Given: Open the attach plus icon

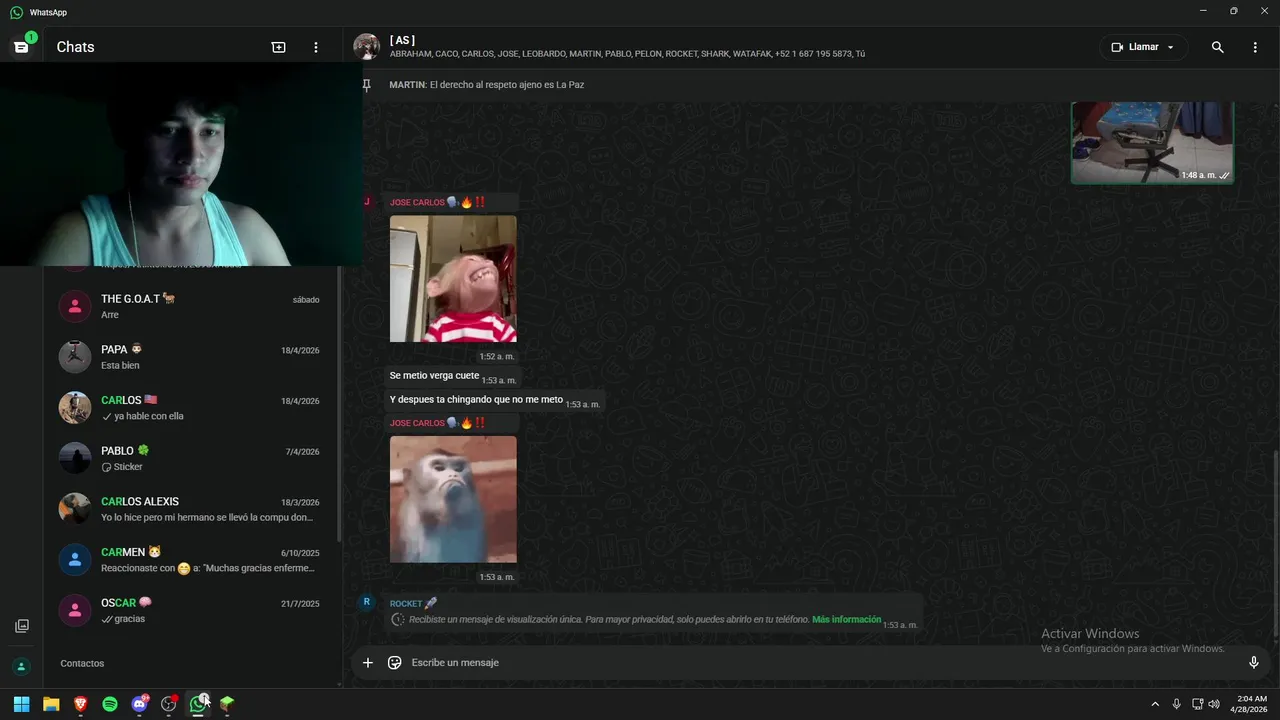Looking at the screenshot, I should pyautogui.click(x=367, y=662).
